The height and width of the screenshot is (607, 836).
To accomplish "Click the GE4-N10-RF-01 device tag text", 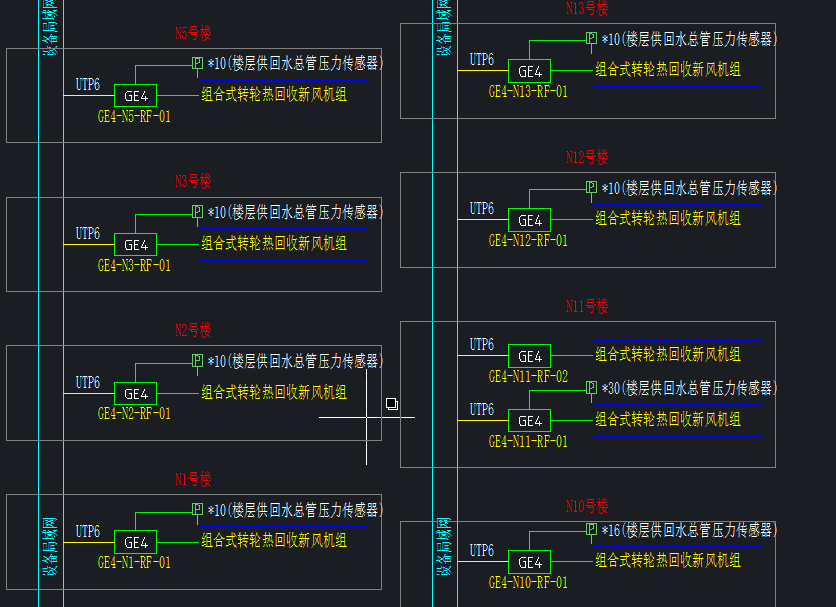I will [x=528, y=582].
